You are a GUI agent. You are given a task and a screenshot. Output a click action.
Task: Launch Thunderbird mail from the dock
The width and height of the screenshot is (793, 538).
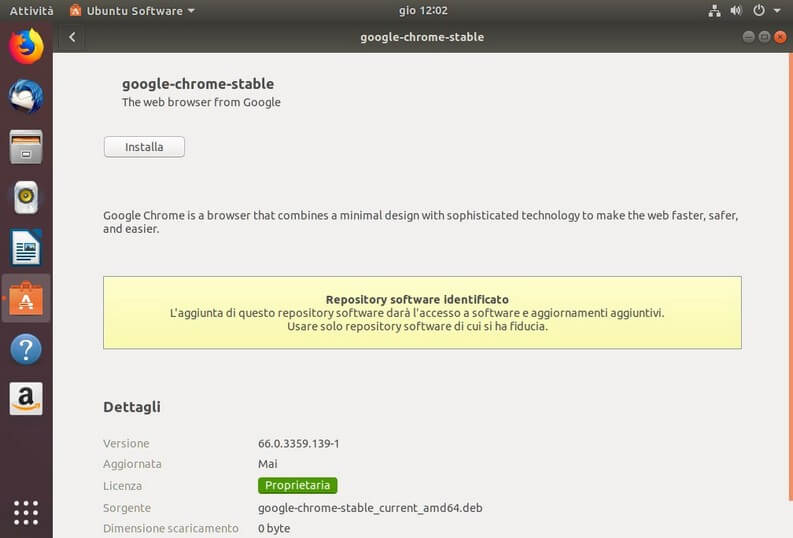pos(26,96)
